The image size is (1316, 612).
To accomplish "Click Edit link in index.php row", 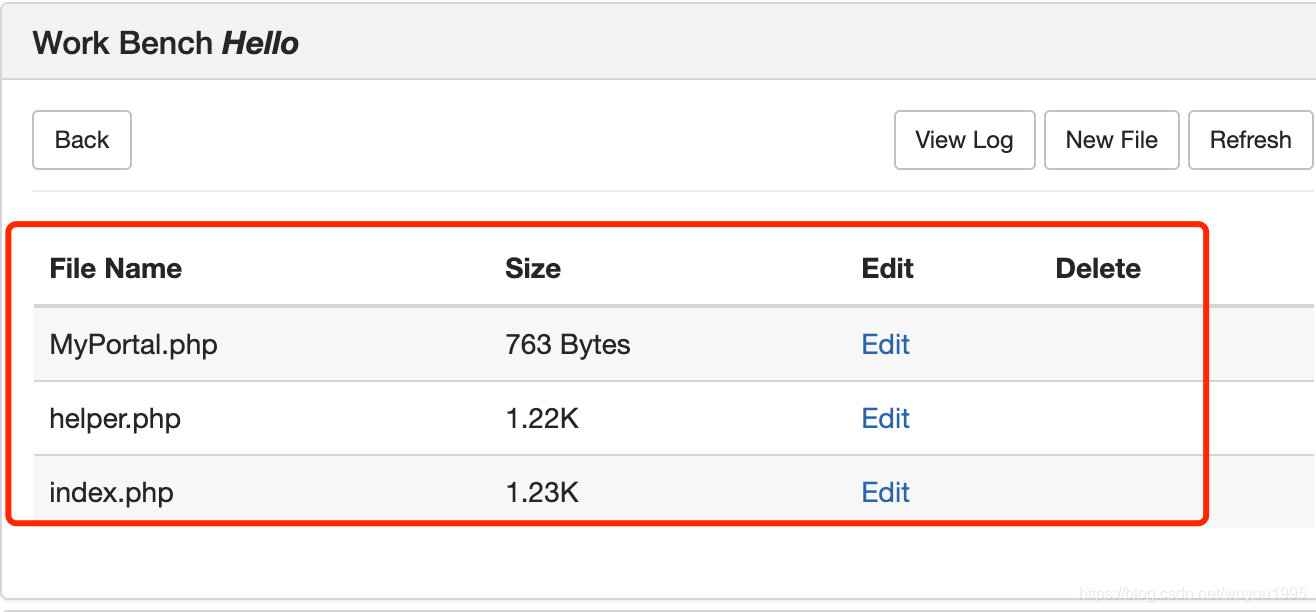I will (885, 492).
